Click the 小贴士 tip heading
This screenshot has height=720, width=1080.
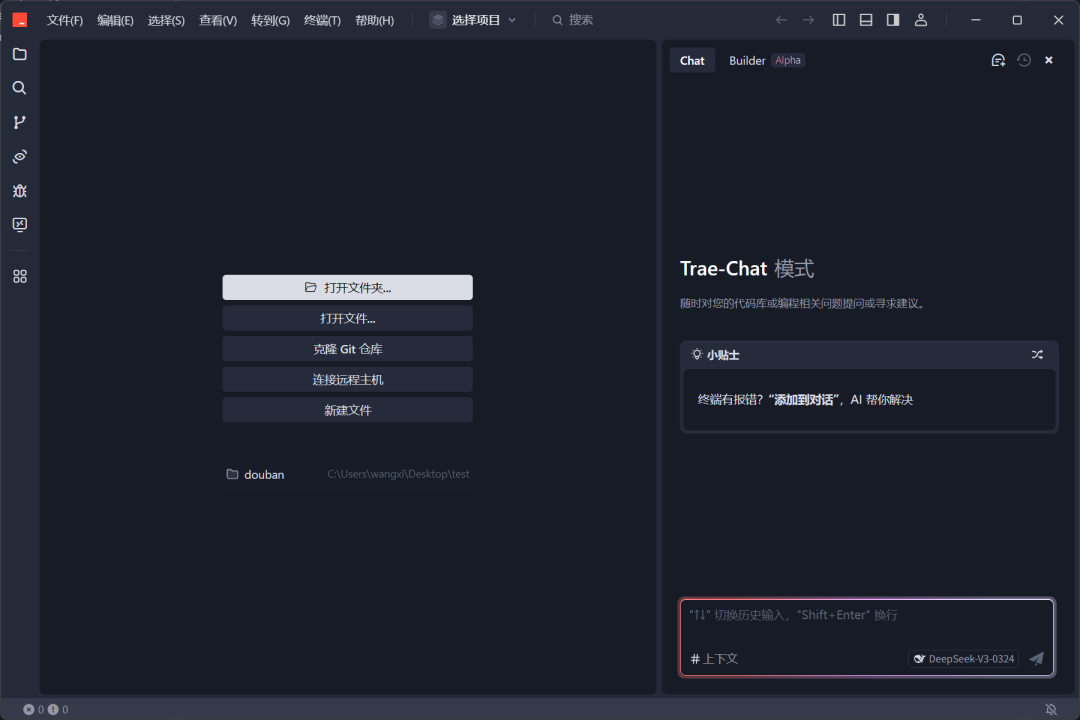point(723,355)
